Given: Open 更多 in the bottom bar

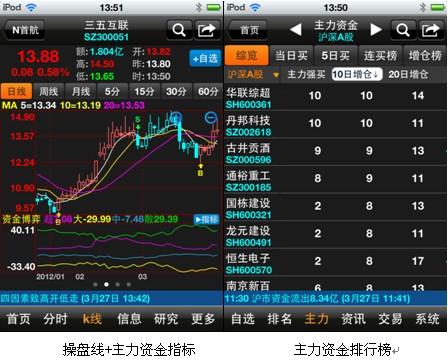Looking at the screenshot, I should click(203, 319).
